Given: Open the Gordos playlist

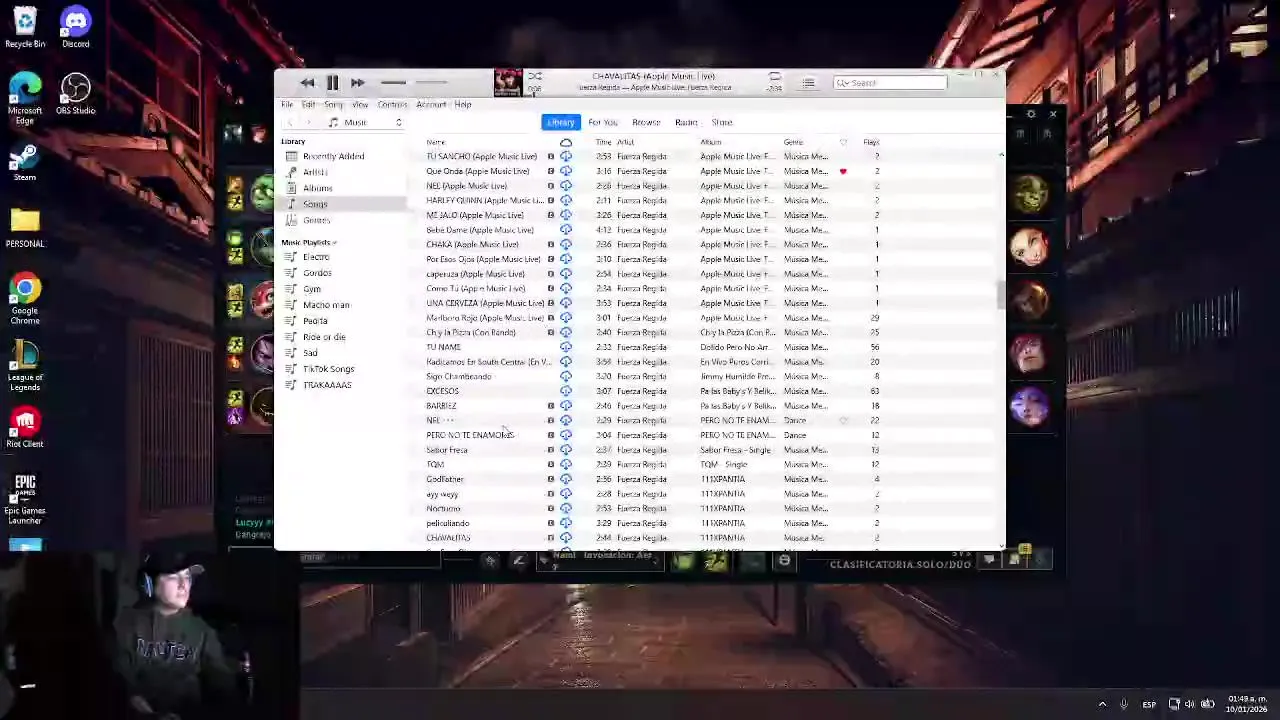Looking at the screenshot, I should [x=317, y=273].
